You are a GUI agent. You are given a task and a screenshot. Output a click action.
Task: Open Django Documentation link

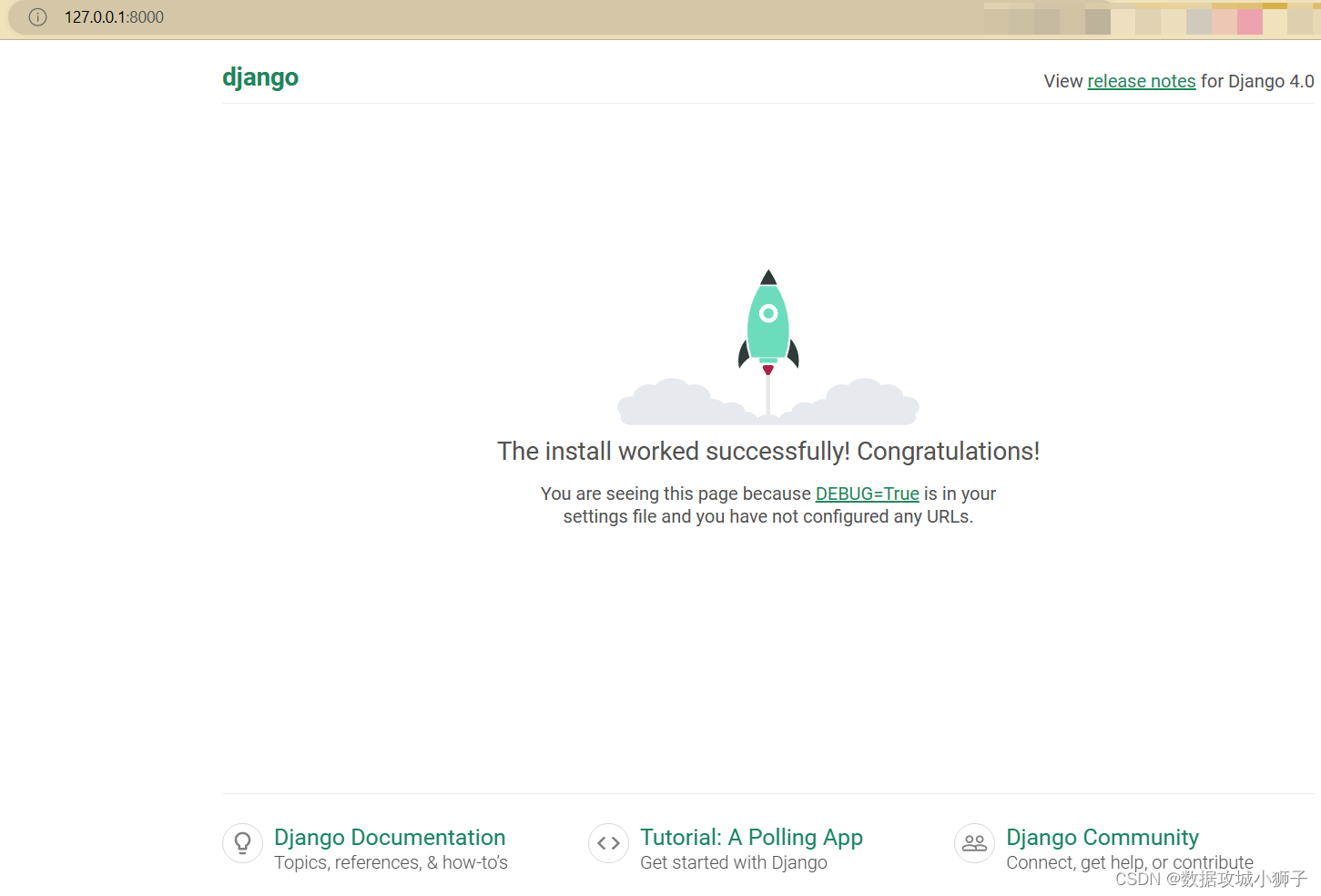(390, 837)
